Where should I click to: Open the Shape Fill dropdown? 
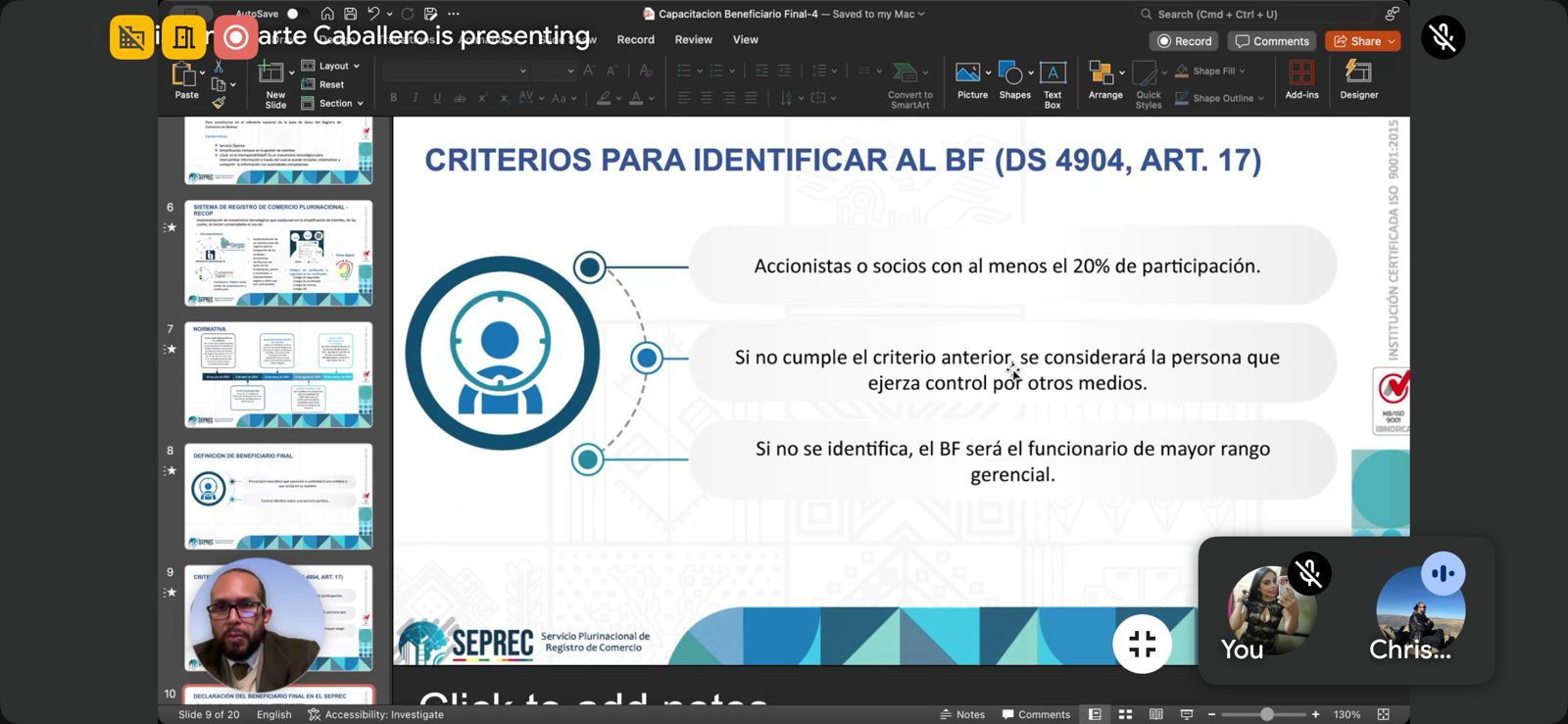coord(1210,71)
